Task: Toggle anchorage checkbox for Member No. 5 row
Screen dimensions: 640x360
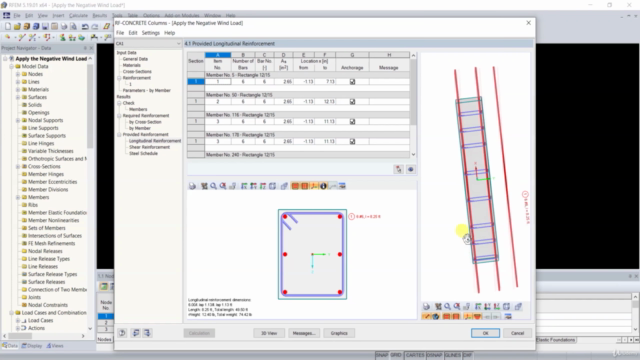Action: (x=352, y=82)
